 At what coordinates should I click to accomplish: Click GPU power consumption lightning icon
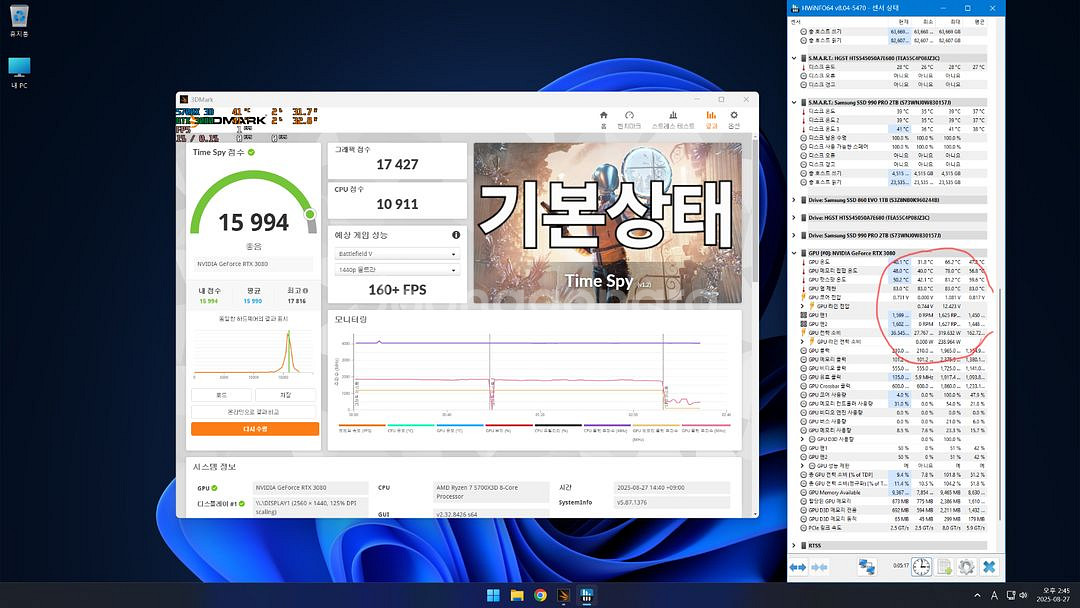click(803, 333)
